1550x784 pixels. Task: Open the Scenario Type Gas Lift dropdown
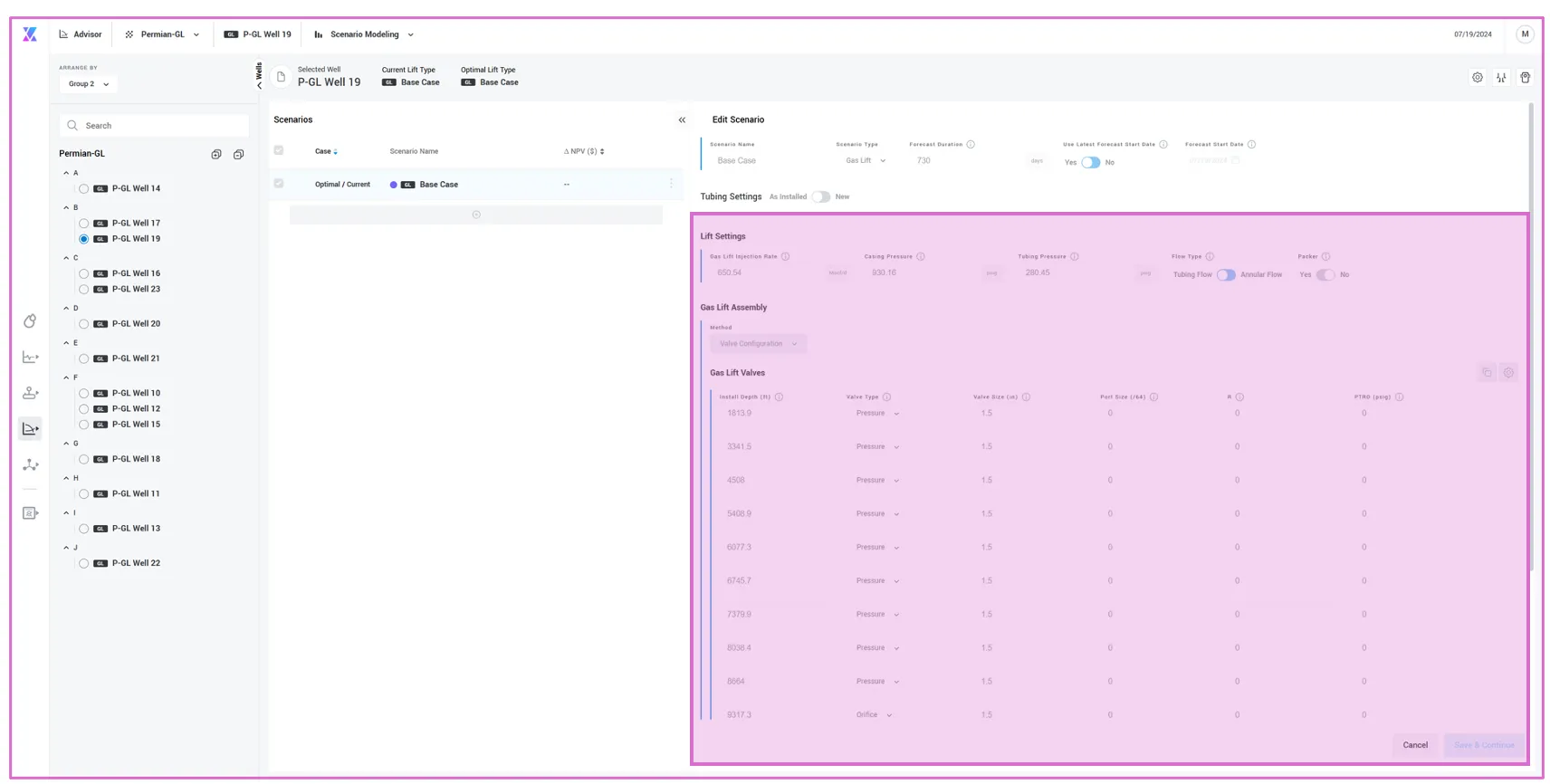[866, 161]
